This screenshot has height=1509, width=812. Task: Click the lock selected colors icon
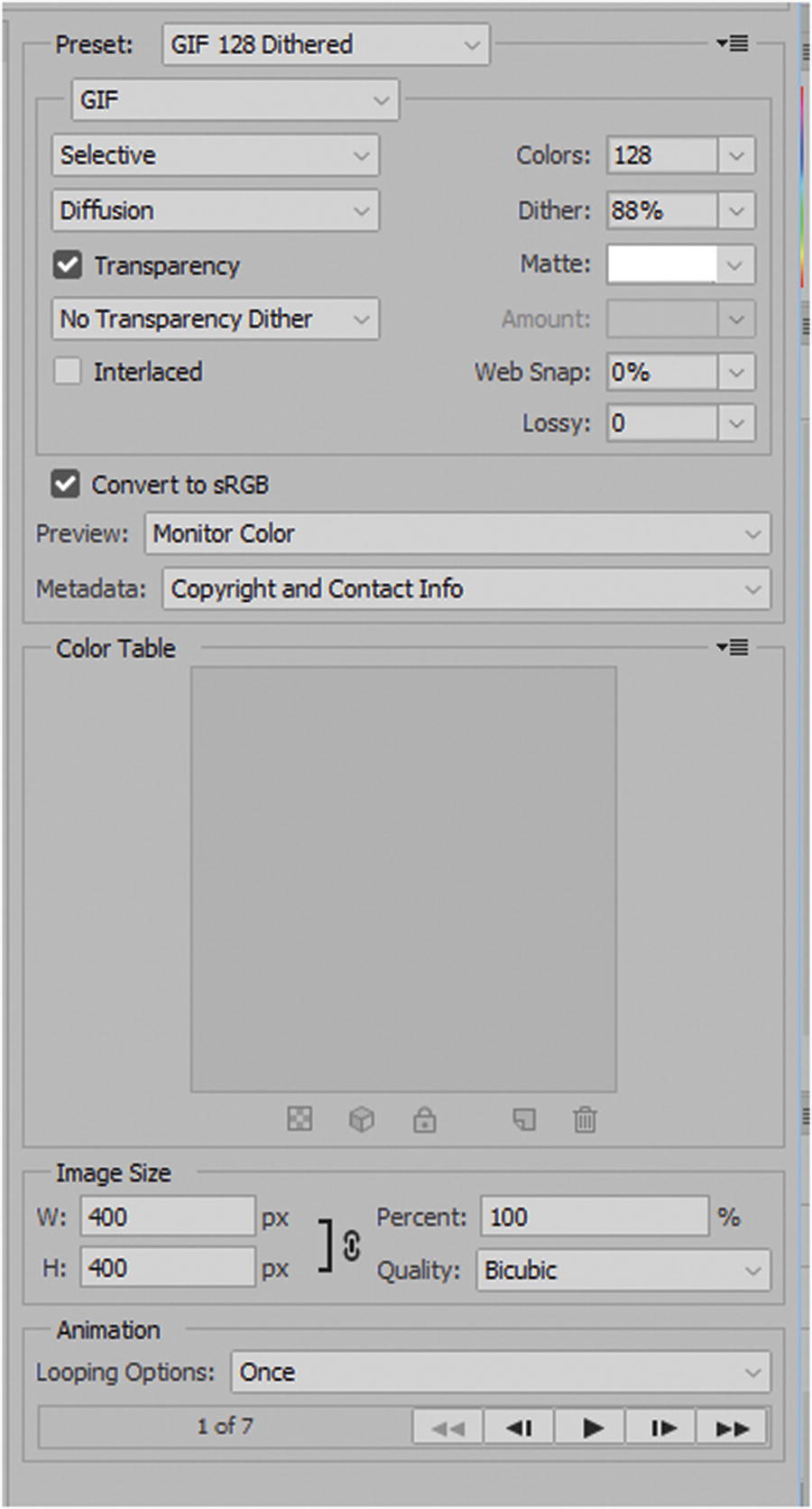424,1120
